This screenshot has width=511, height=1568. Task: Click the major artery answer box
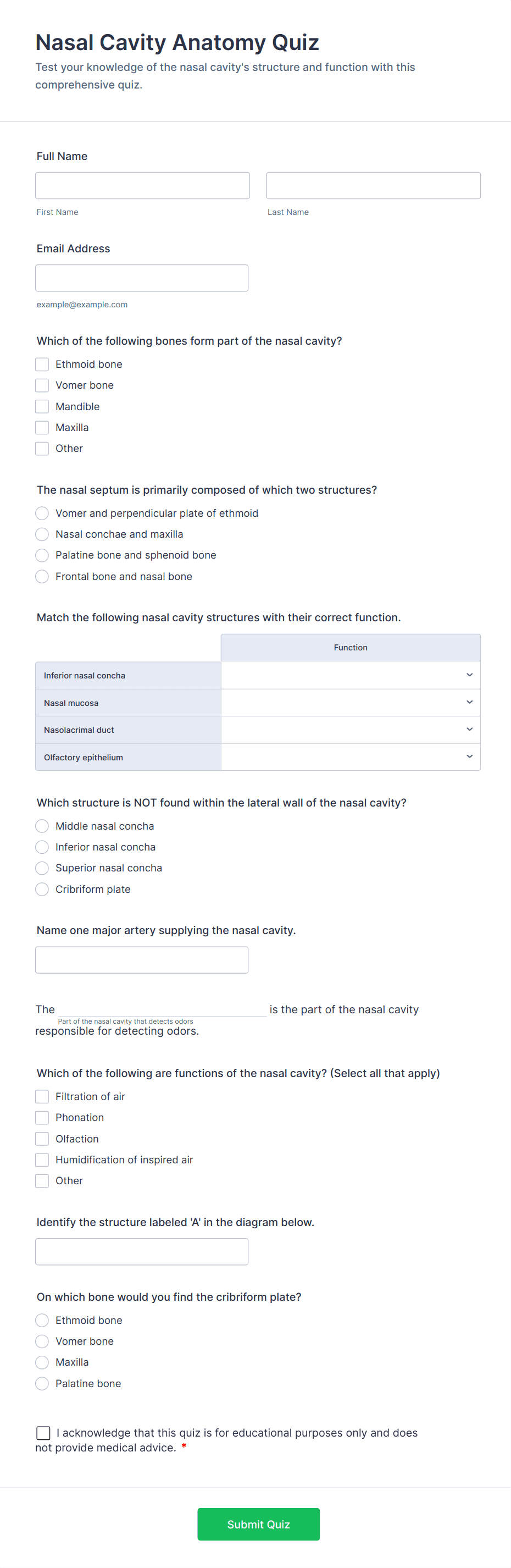(142, 959)
